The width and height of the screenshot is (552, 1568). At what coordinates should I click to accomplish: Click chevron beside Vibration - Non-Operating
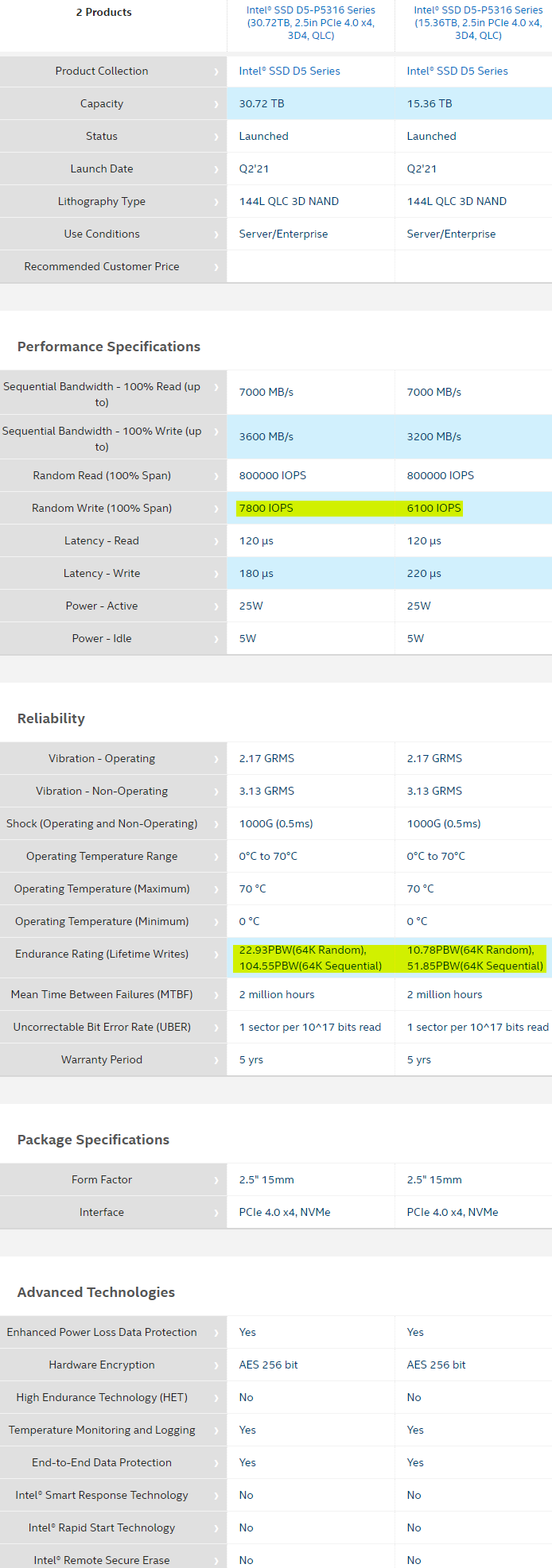[216, 792]
